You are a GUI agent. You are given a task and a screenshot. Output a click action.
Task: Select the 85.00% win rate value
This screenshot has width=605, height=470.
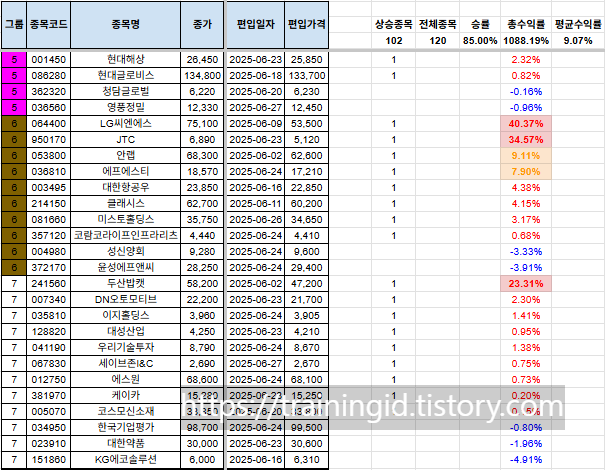click(x=480, y=41)
